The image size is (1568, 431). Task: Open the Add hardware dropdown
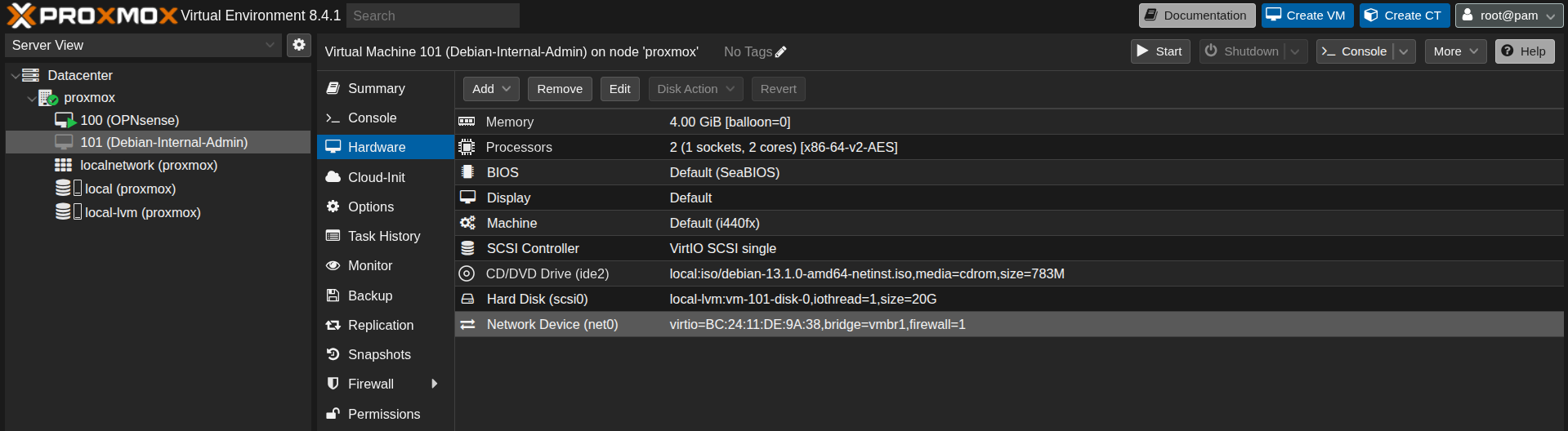(491, 89)
